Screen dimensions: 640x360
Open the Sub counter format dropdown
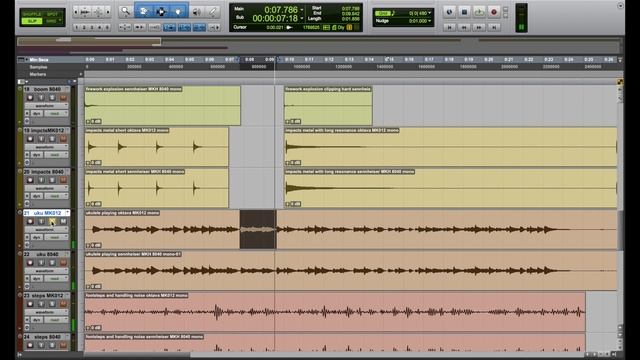[x=302, y=18]
